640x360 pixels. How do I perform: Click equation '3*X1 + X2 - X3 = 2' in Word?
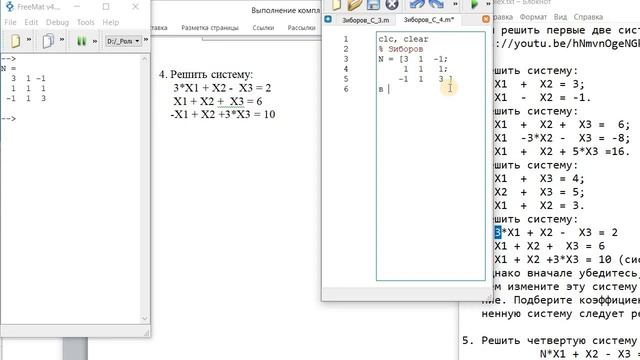[222, 88]
